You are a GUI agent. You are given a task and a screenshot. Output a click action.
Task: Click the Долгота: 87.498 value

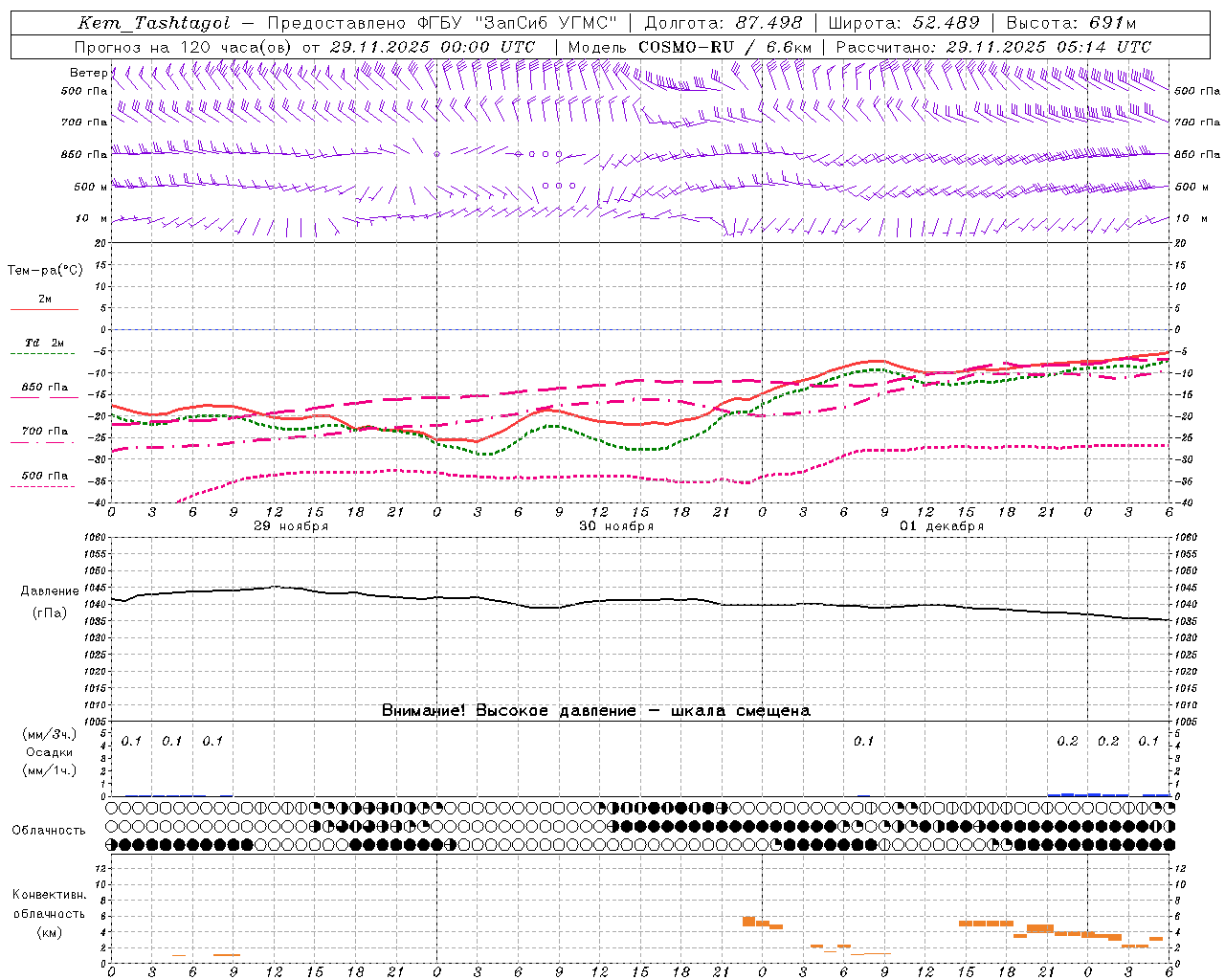(724, 23)
